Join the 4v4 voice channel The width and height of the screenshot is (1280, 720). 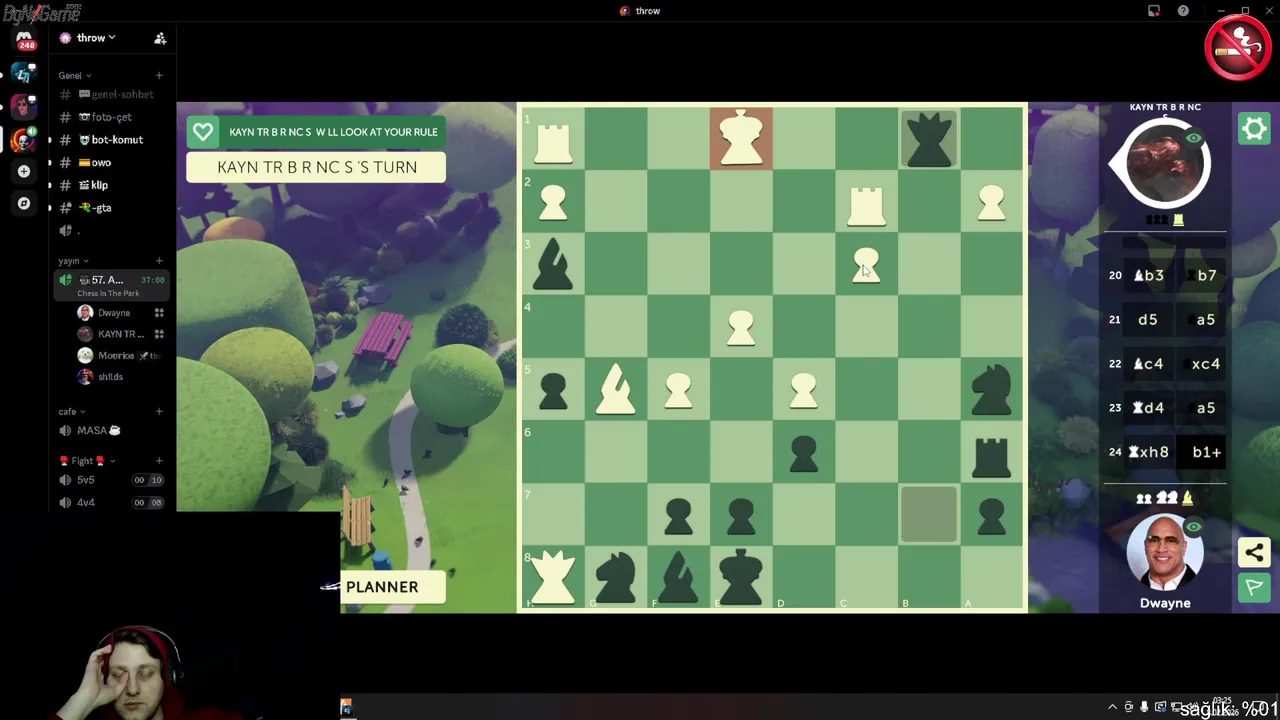point(110,502)
